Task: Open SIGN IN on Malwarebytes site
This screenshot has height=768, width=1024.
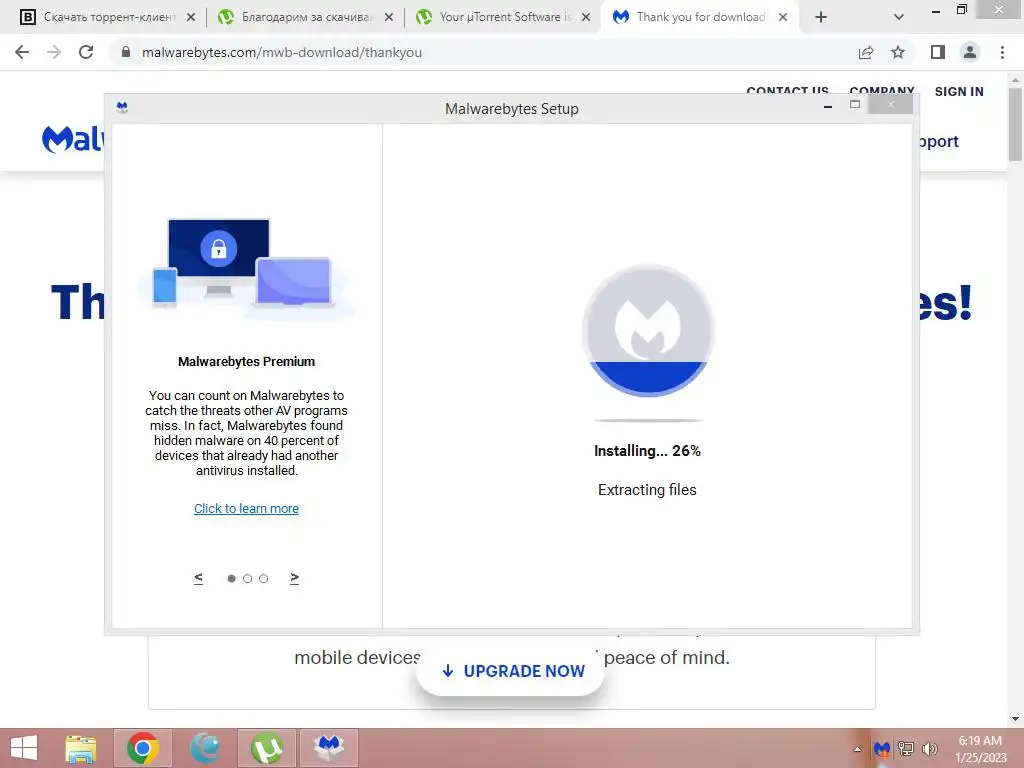Action: pos(959,91)
